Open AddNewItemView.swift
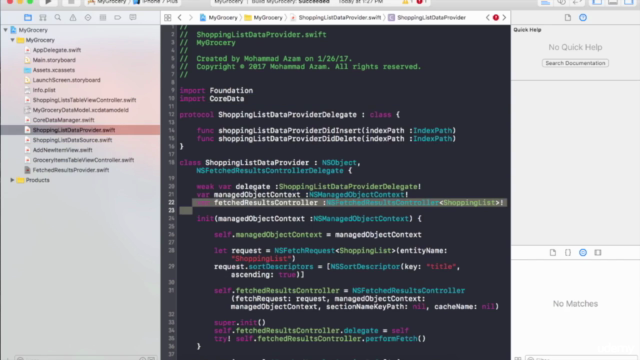The image size is (640, 360). click(62, 150)
